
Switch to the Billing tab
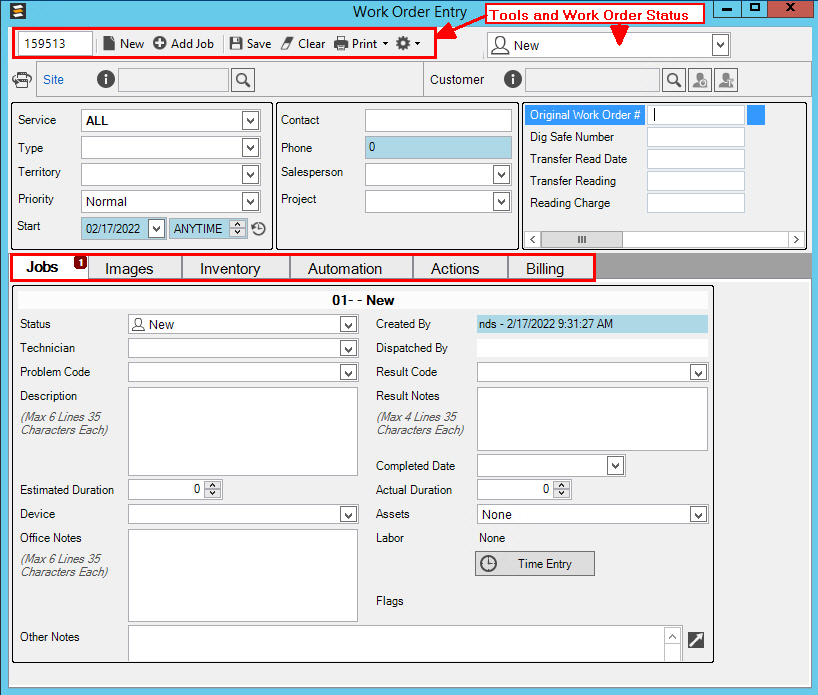coord(545,269)
